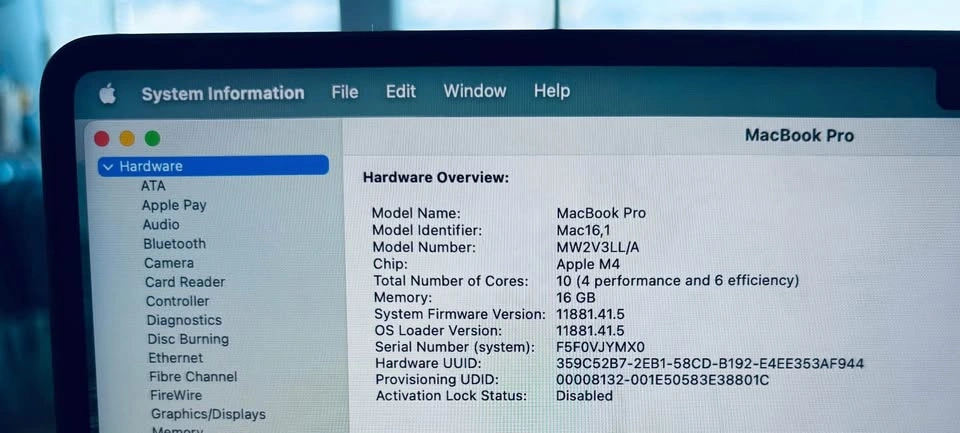Select Audio in the hardware list

point(161,224)
